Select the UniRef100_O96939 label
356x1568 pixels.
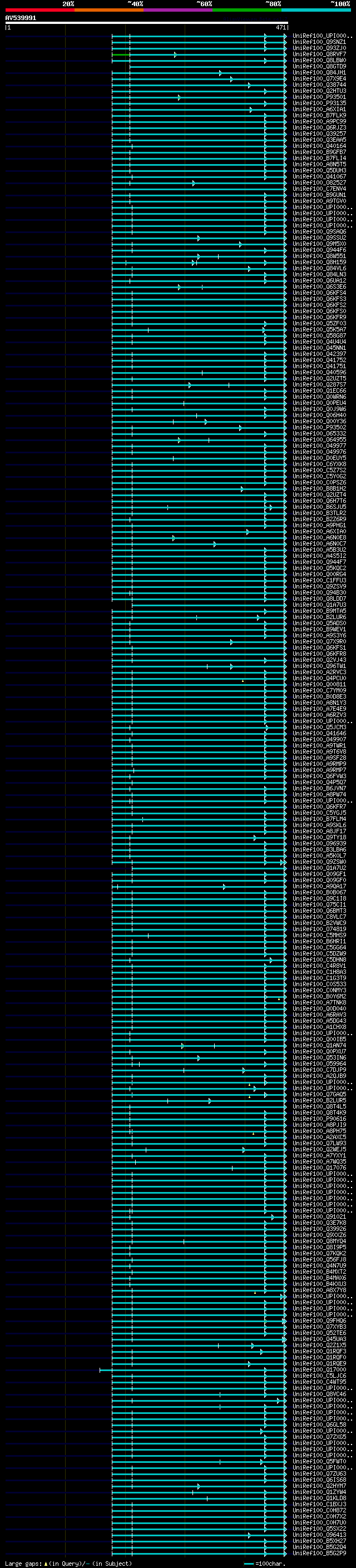click(319, 843)
